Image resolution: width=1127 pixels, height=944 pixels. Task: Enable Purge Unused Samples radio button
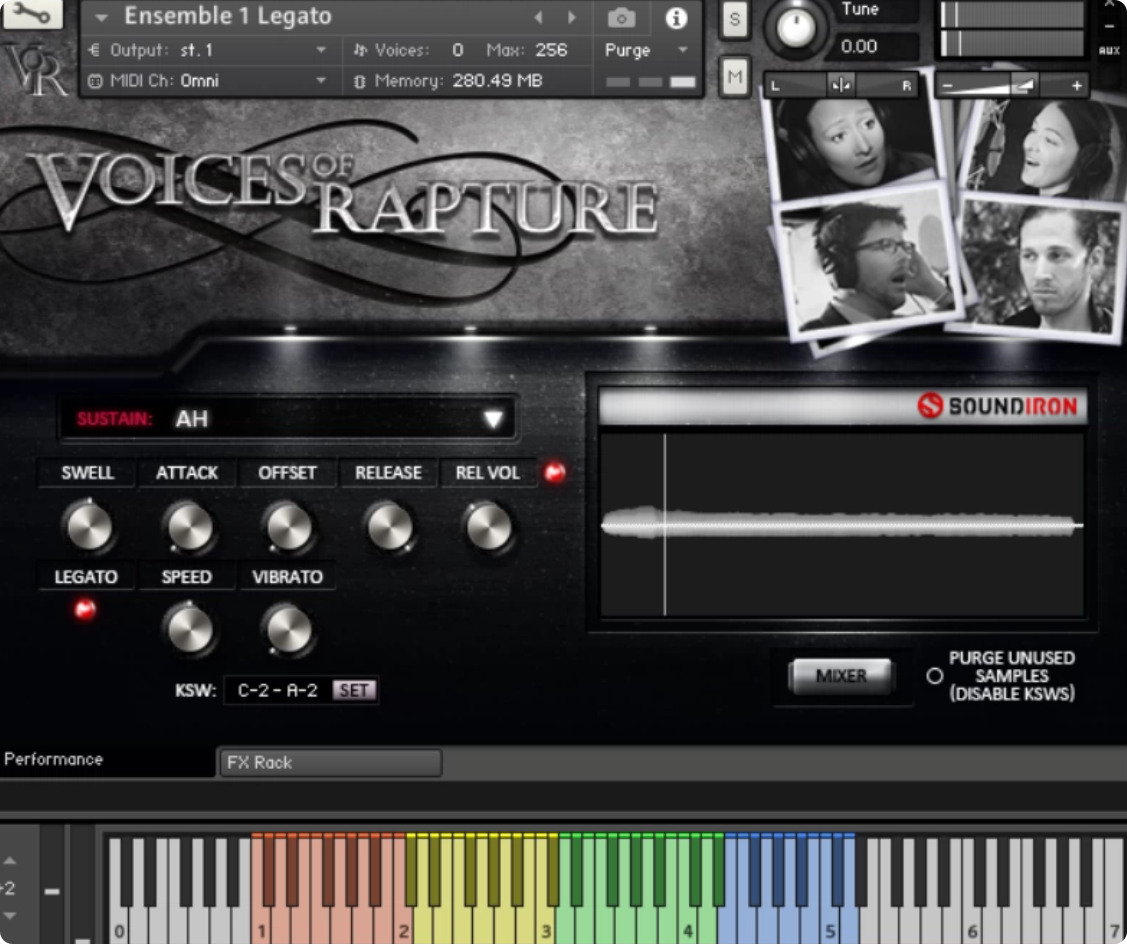[x=934, y=676]
